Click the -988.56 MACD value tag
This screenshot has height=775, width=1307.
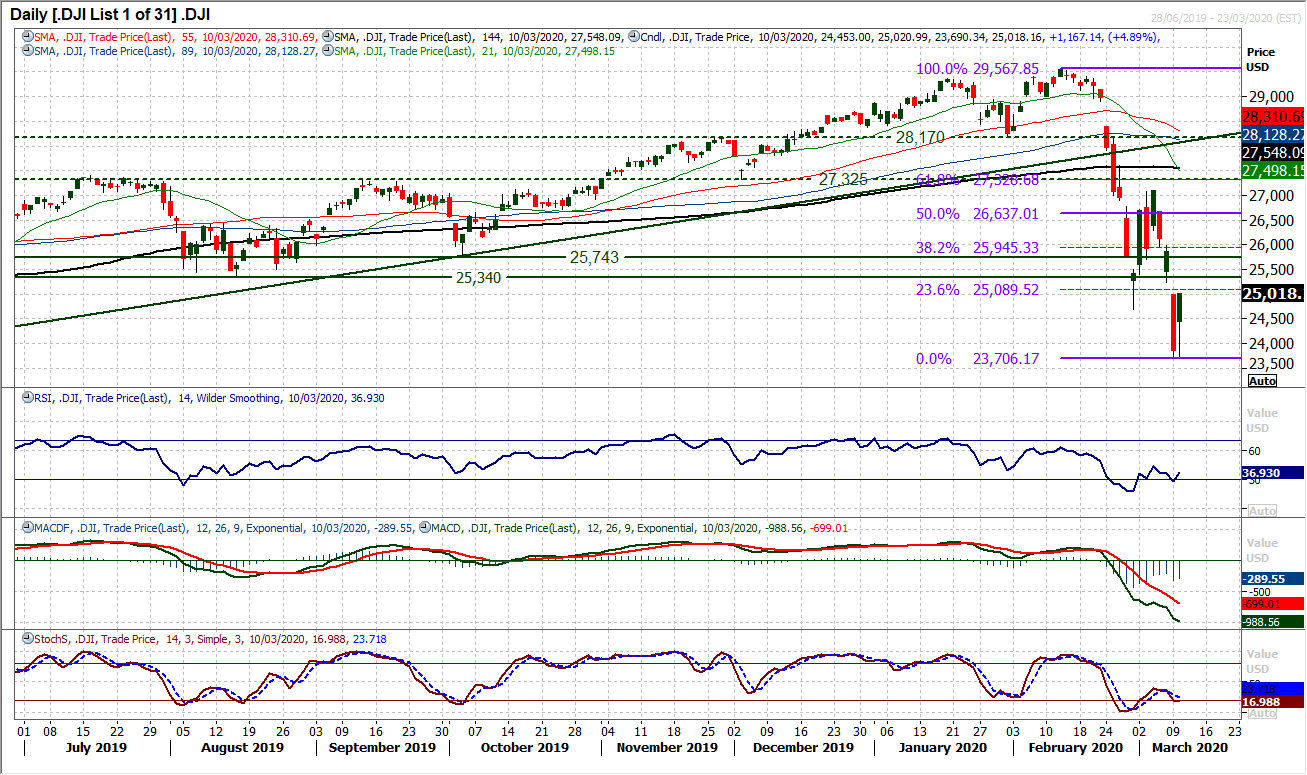click(x=1272, y=622)
